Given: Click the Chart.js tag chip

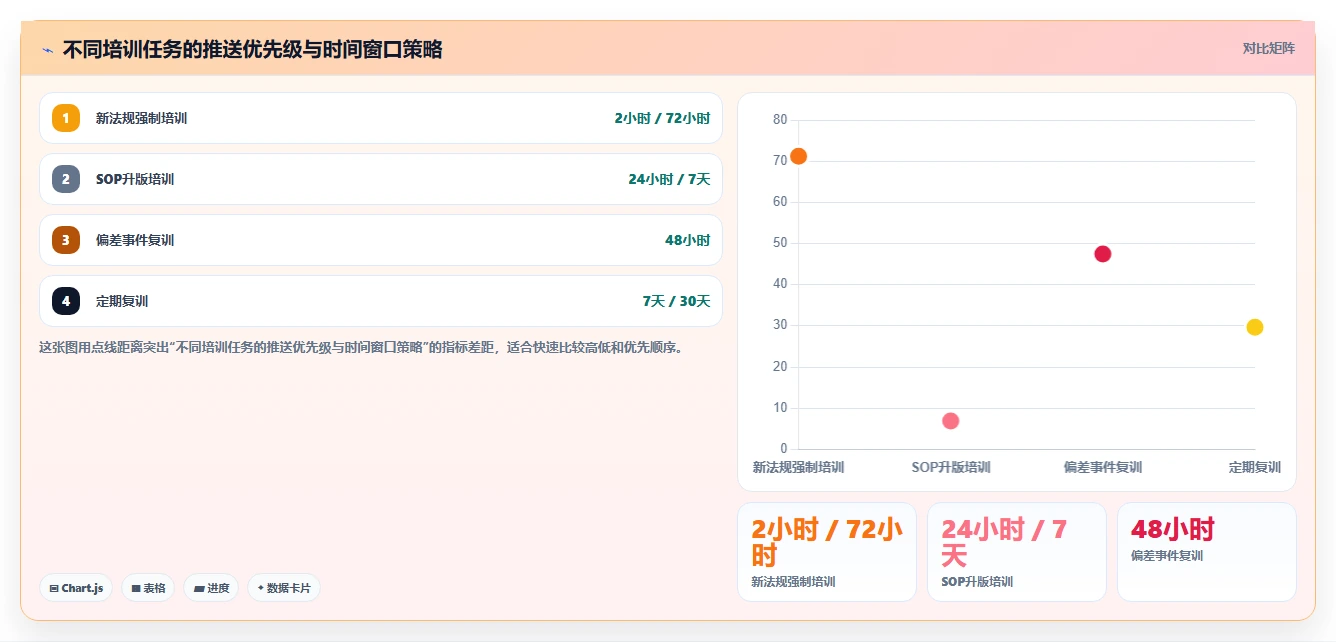Looking at the screenshot, I should tap(76, 588).
